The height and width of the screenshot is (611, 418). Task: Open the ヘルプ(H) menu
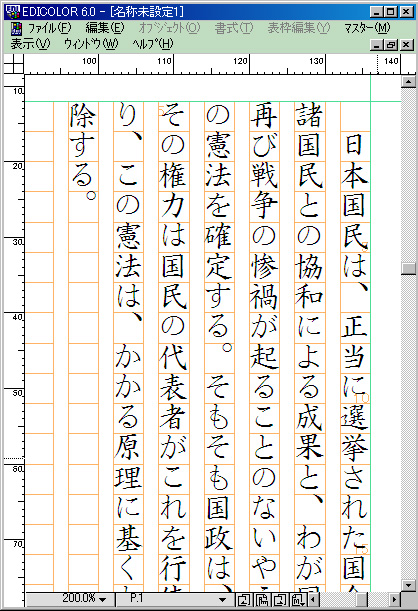(152, 44)
